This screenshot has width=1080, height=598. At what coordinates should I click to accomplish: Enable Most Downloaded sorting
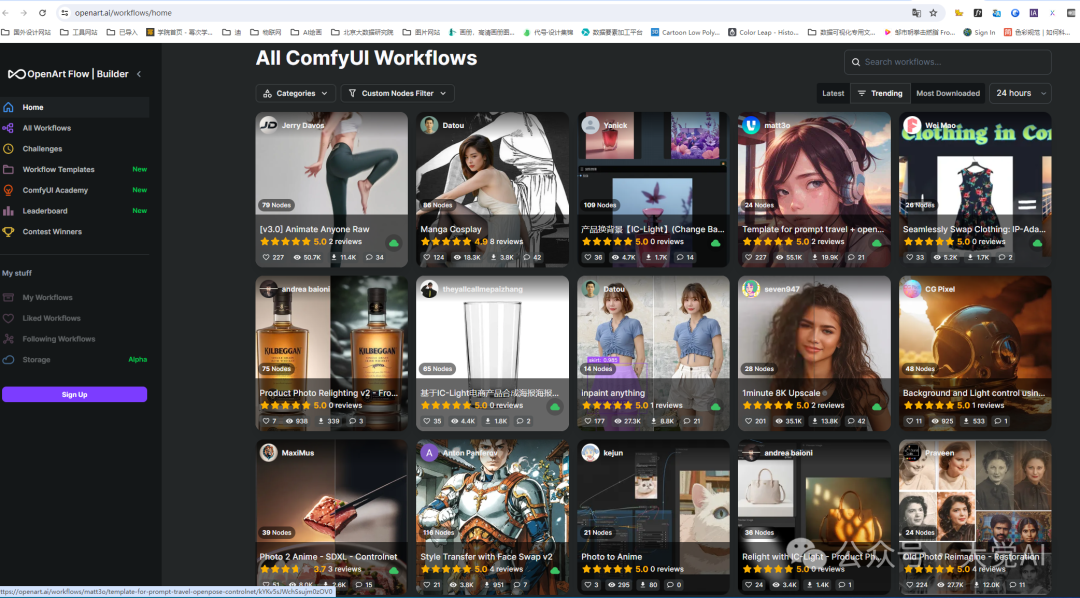pyautogui.click(x=947, y=92)
